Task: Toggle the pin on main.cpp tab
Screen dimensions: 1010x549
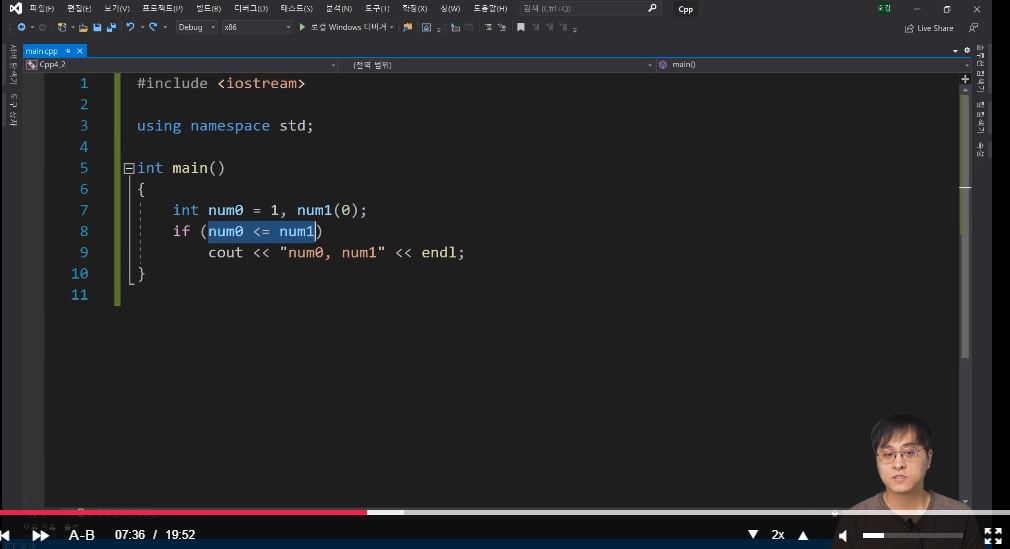Action: pyautogui.click(x=68, y=51)
